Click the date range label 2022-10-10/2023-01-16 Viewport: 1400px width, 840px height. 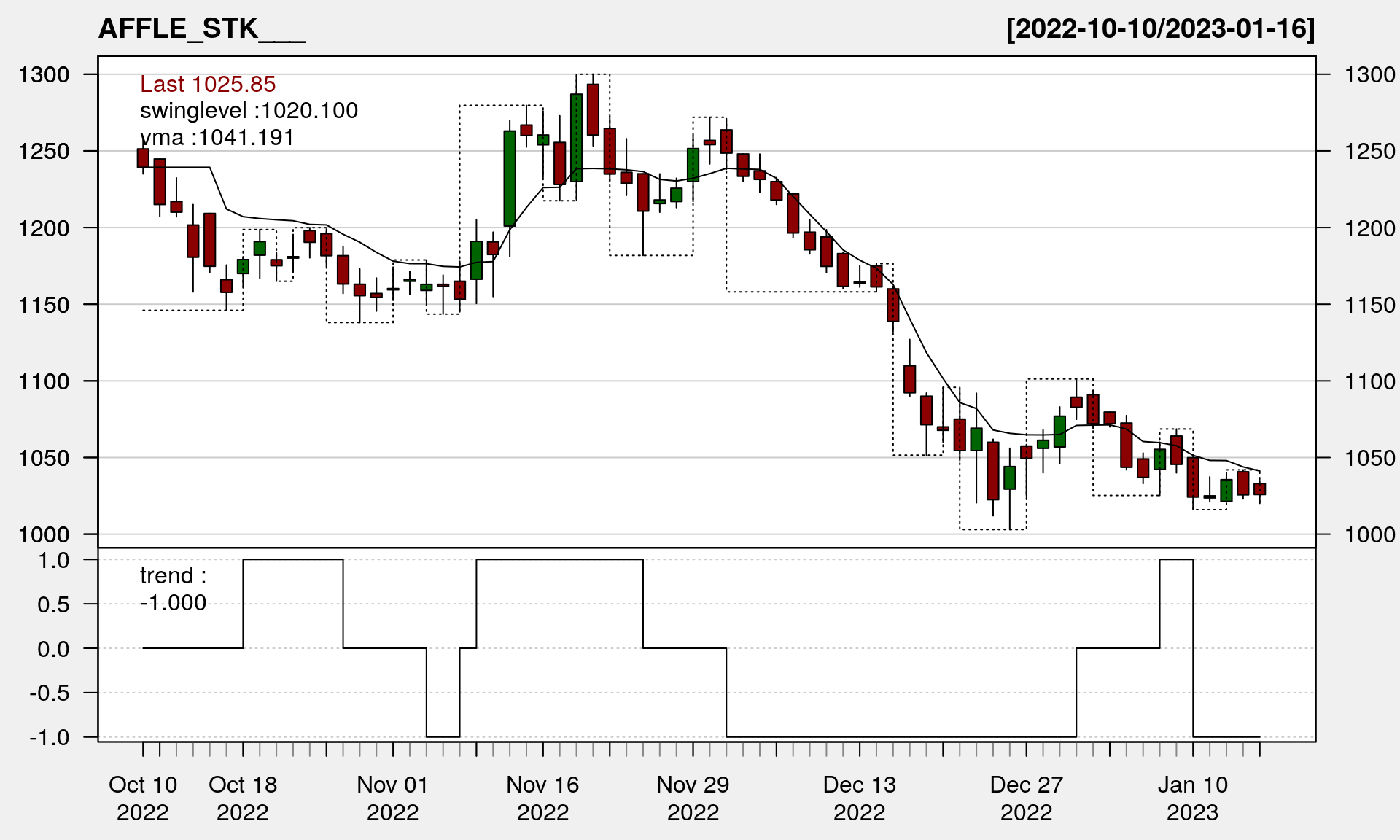[1160, 28]
